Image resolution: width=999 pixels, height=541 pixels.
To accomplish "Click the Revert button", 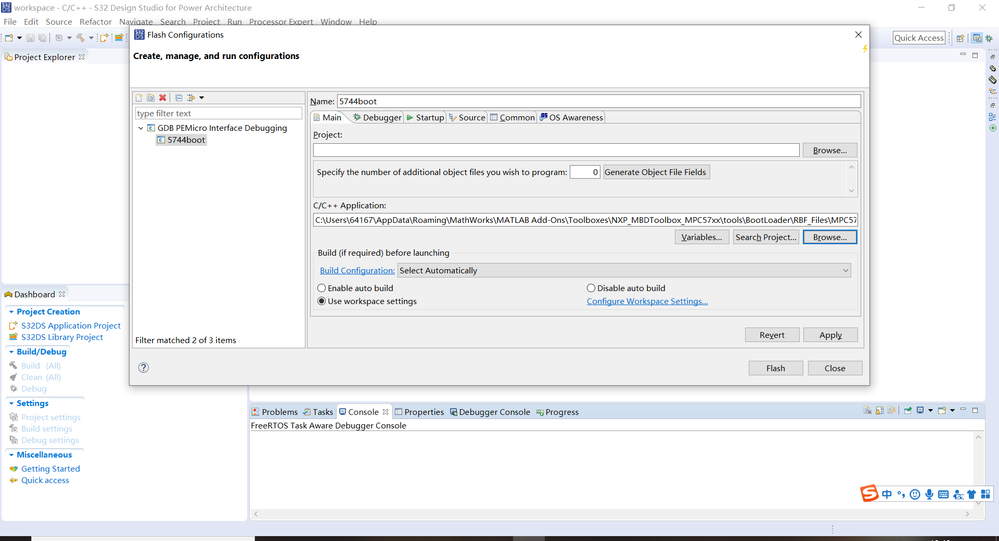I will pos(772,335).
